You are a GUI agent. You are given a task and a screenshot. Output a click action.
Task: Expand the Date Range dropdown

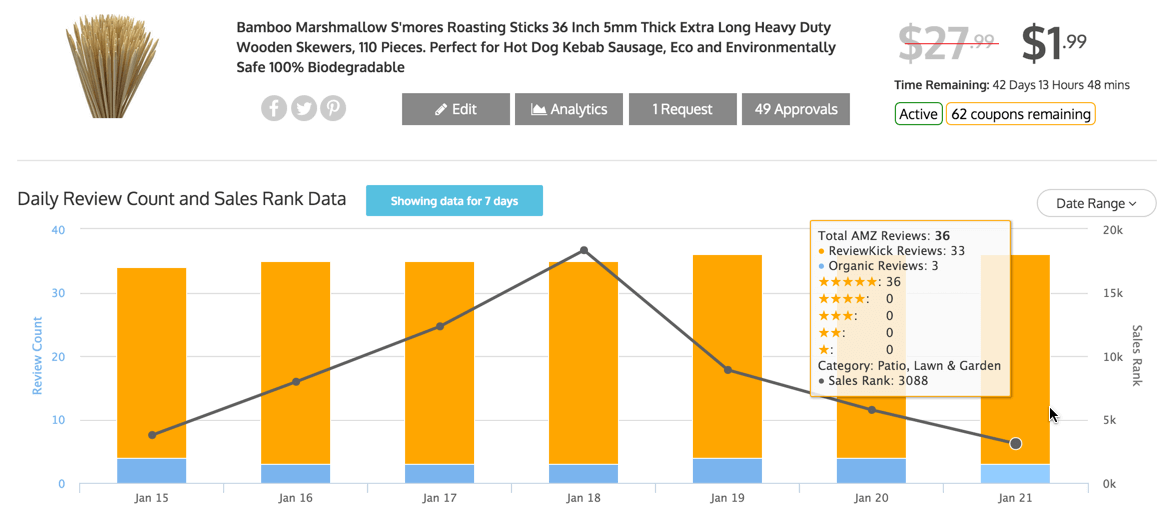click(x=1096, y=203)
